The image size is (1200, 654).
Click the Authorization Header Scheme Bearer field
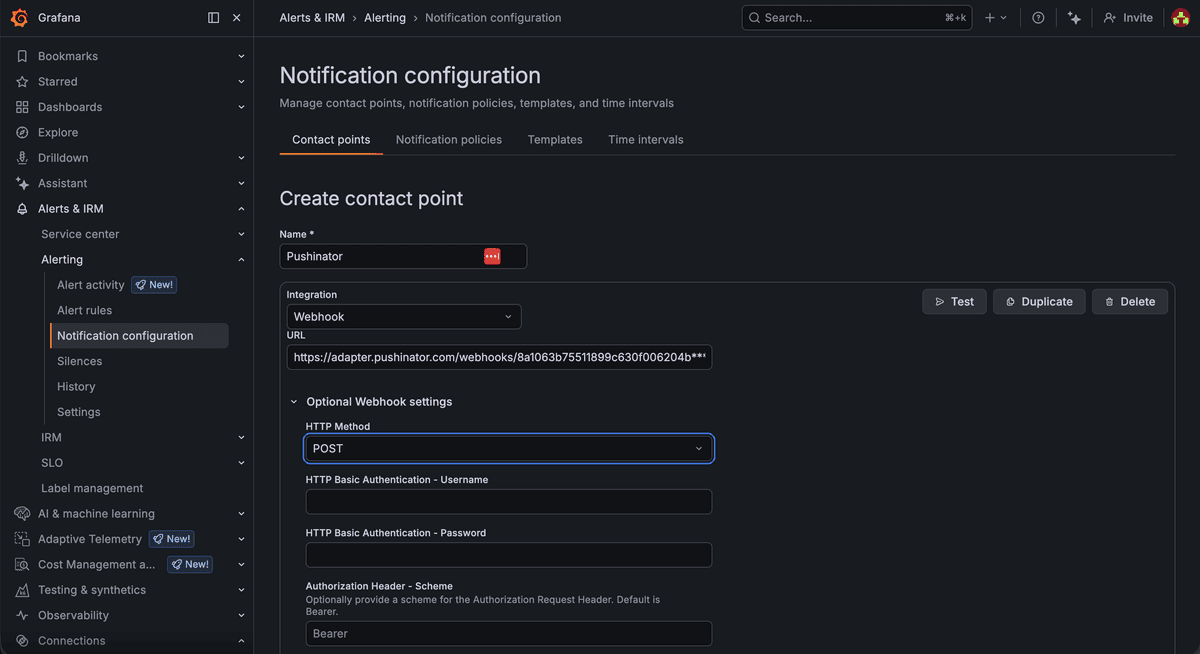tap(509, 634)
